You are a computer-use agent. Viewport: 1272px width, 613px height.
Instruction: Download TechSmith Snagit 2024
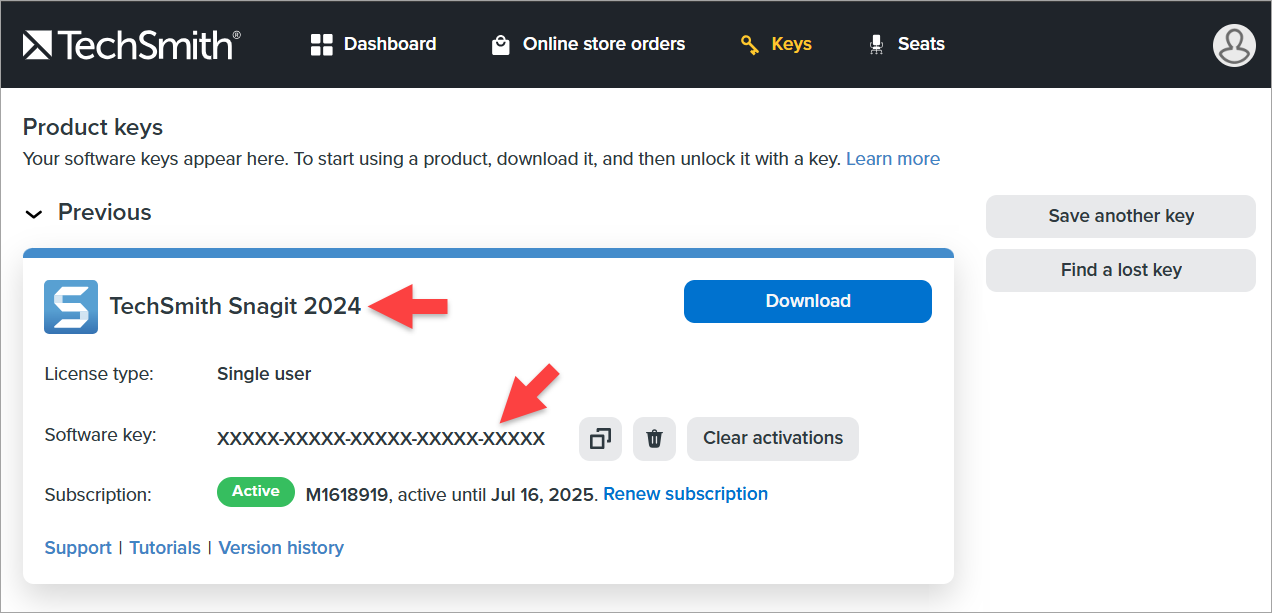click(808, 301)
